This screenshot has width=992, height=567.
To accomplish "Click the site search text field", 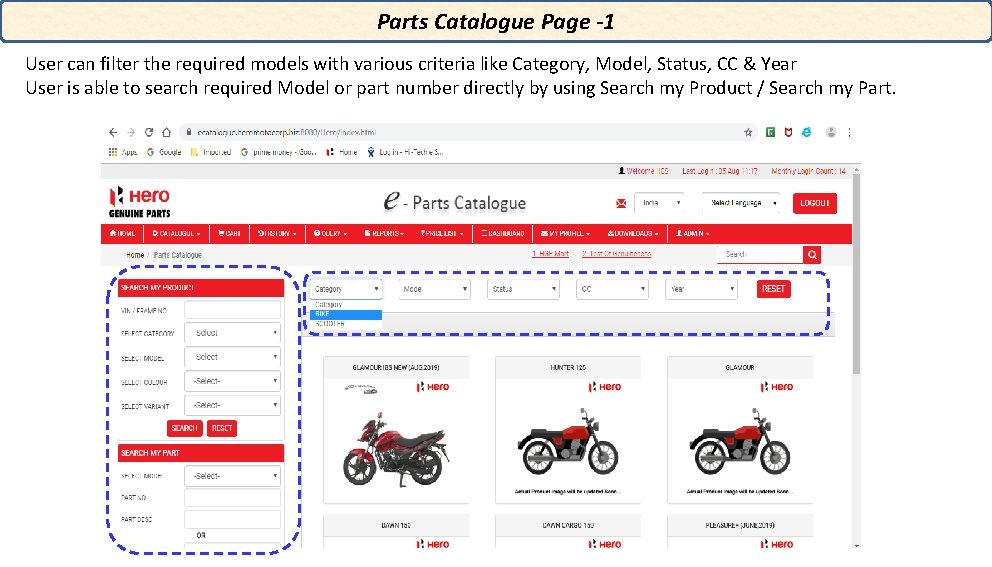I will click(760, 254).
